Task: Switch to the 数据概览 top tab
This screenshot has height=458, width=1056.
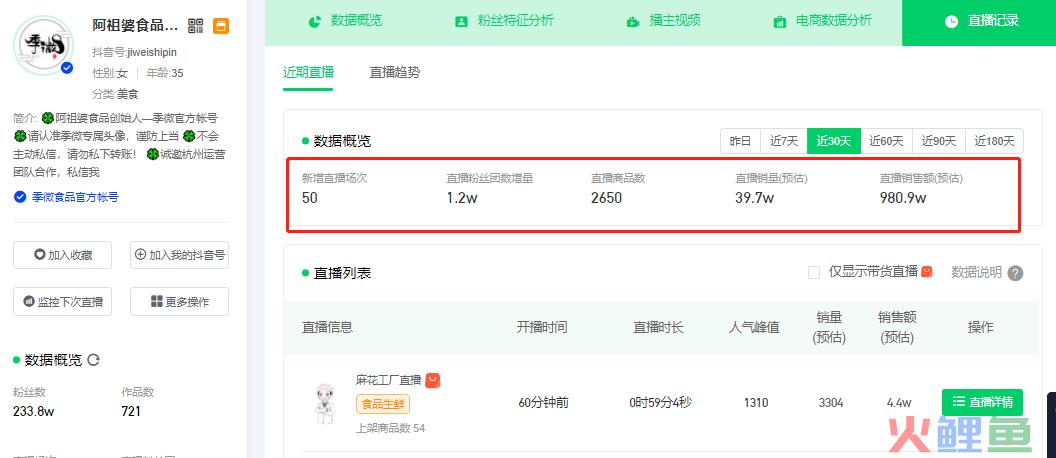Action: pyautogui.click(x=345, y=21)
